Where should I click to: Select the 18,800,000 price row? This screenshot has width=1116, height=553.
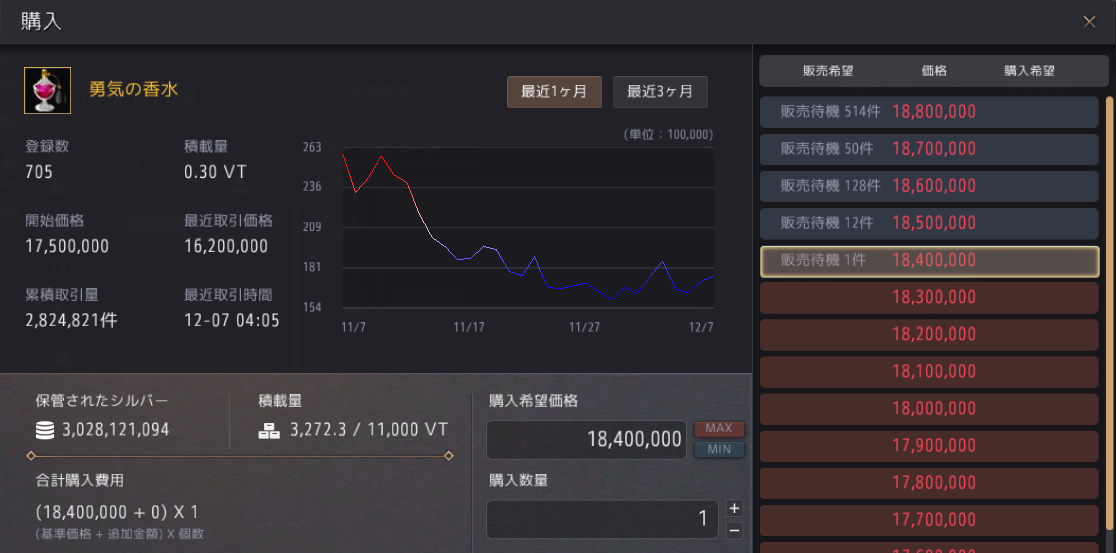click(x=930, y=112)
